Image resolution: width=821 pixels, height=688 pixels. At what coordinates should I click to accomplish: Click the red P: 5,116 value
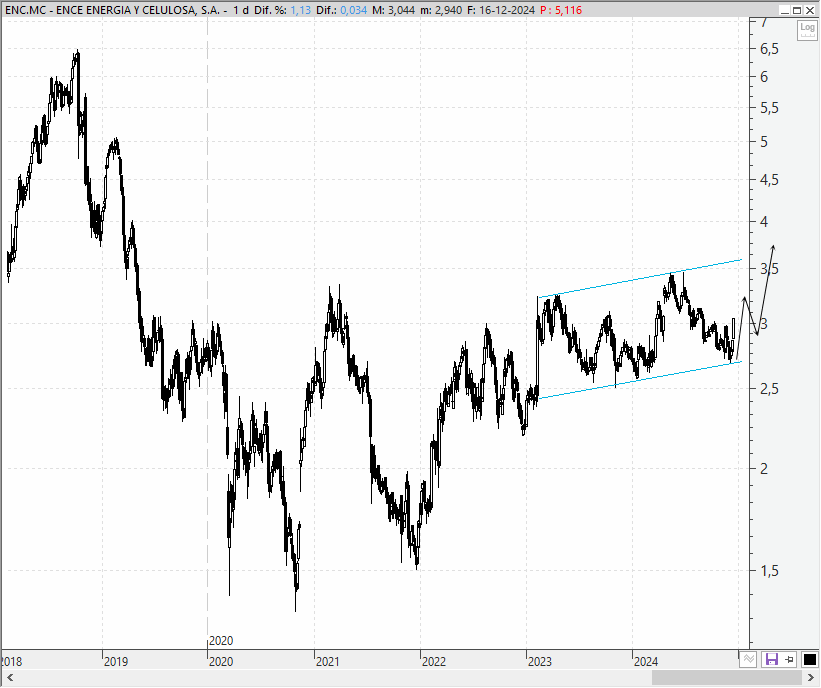click(561, 10)
